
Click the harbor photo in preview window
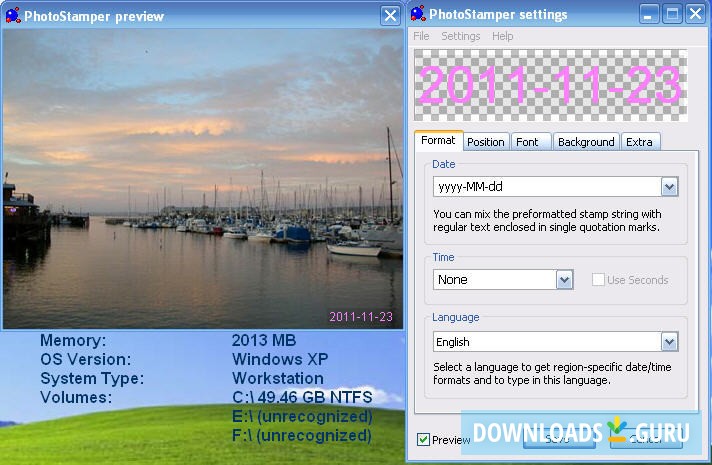[x=203, y=179]
